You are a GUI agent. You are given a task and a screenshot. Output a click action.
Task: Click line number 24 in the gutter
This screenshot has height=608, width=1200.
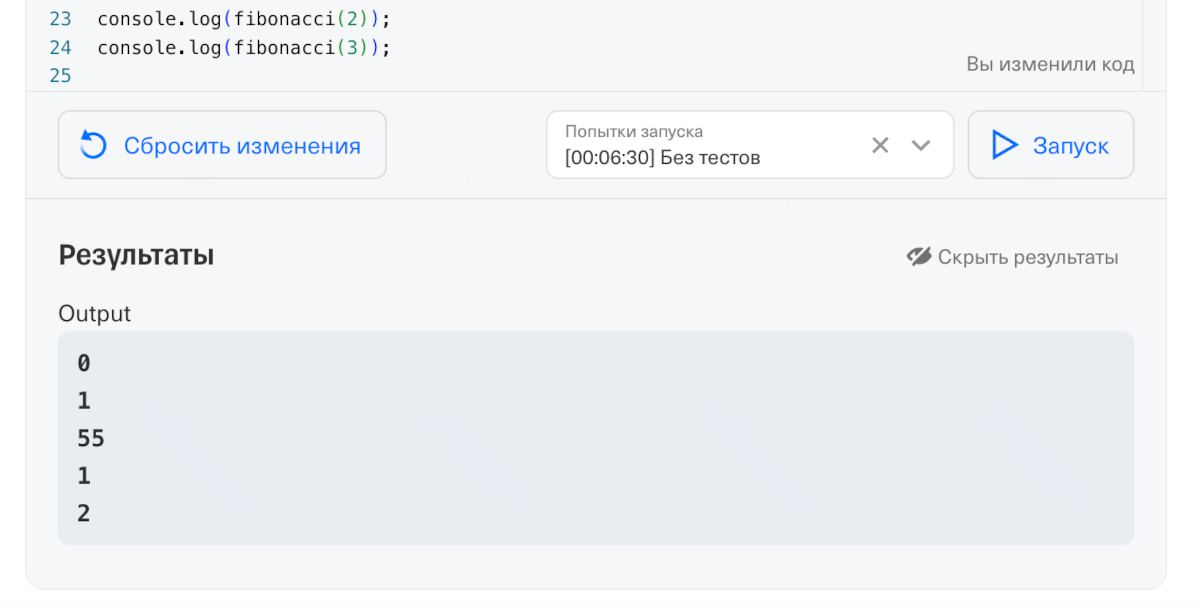60,47
